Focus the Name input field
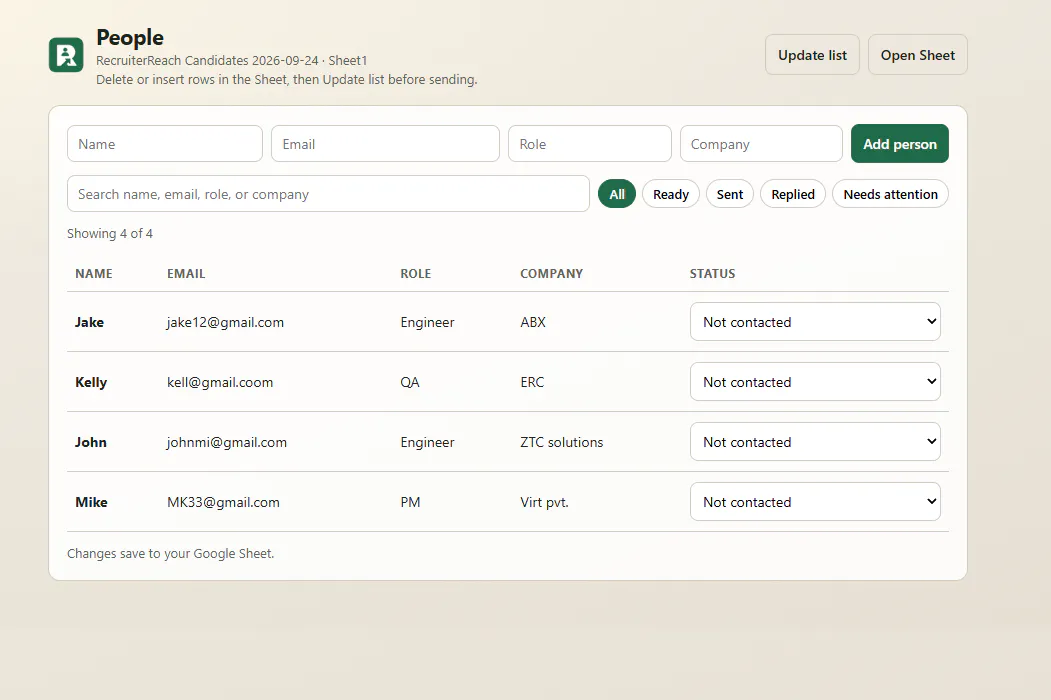 (165, 143)
